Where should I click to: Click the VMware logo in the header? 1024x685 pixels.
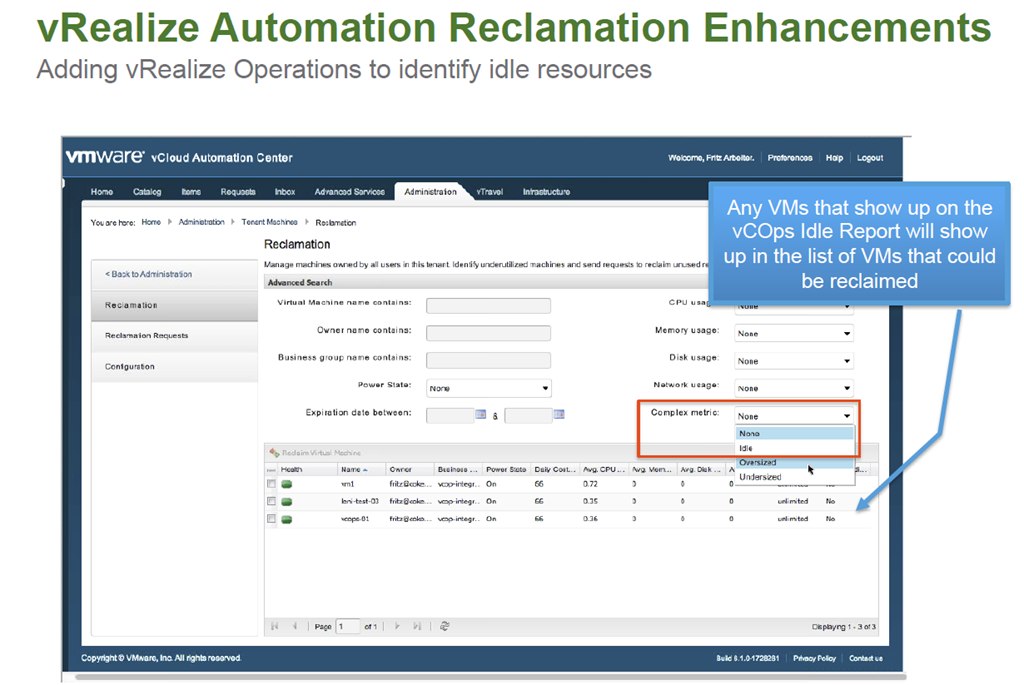104,157
